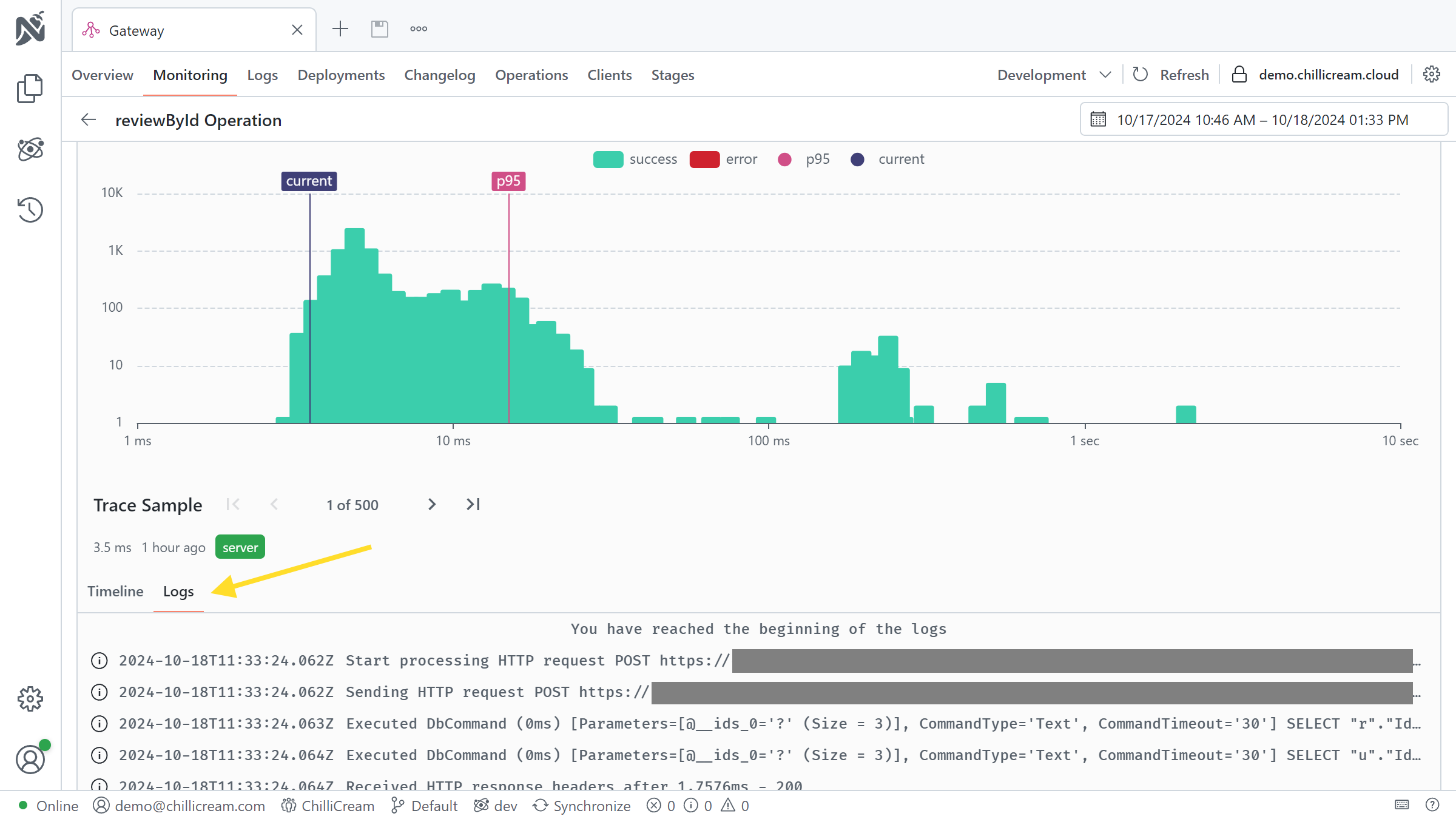Open the user account avatar icon
The height and width of the screenshot is (819, 1456).
click(x=30, y=760)
